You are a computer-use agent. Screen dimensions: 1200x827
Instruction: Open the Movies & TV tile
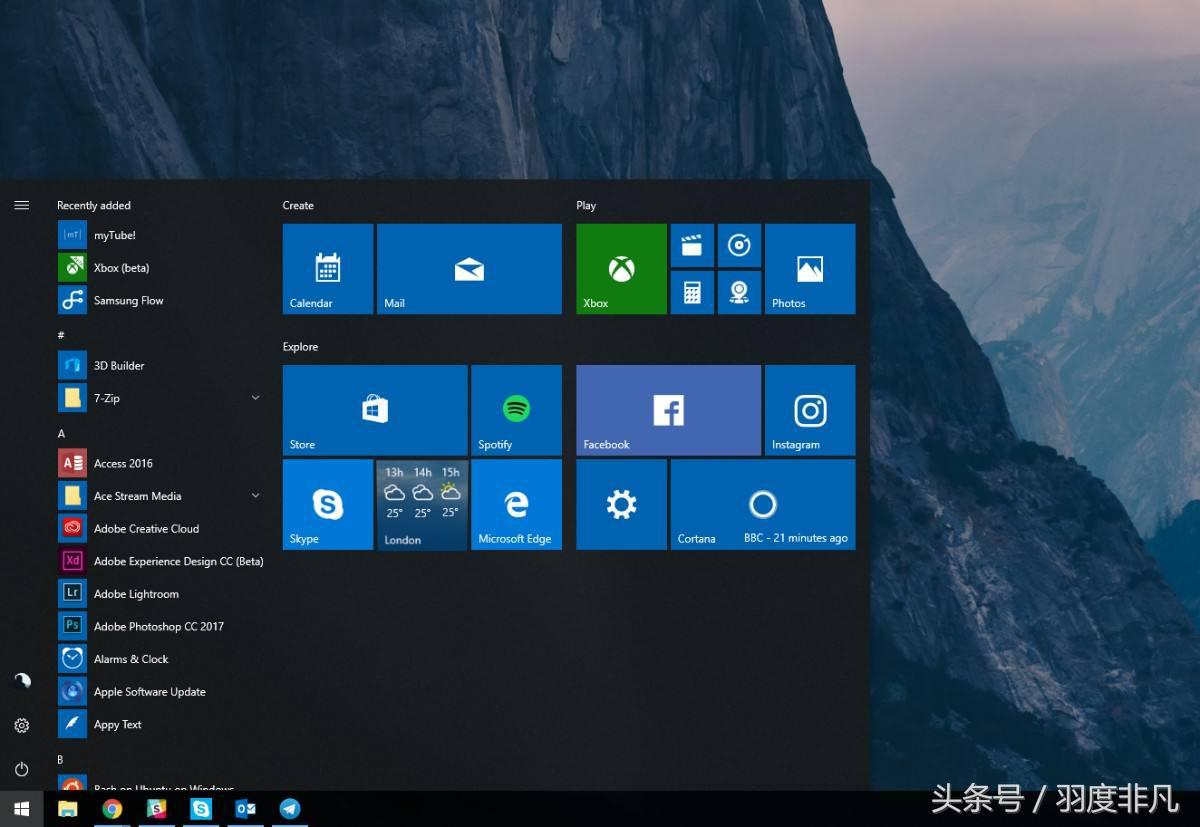click(693, 245)
